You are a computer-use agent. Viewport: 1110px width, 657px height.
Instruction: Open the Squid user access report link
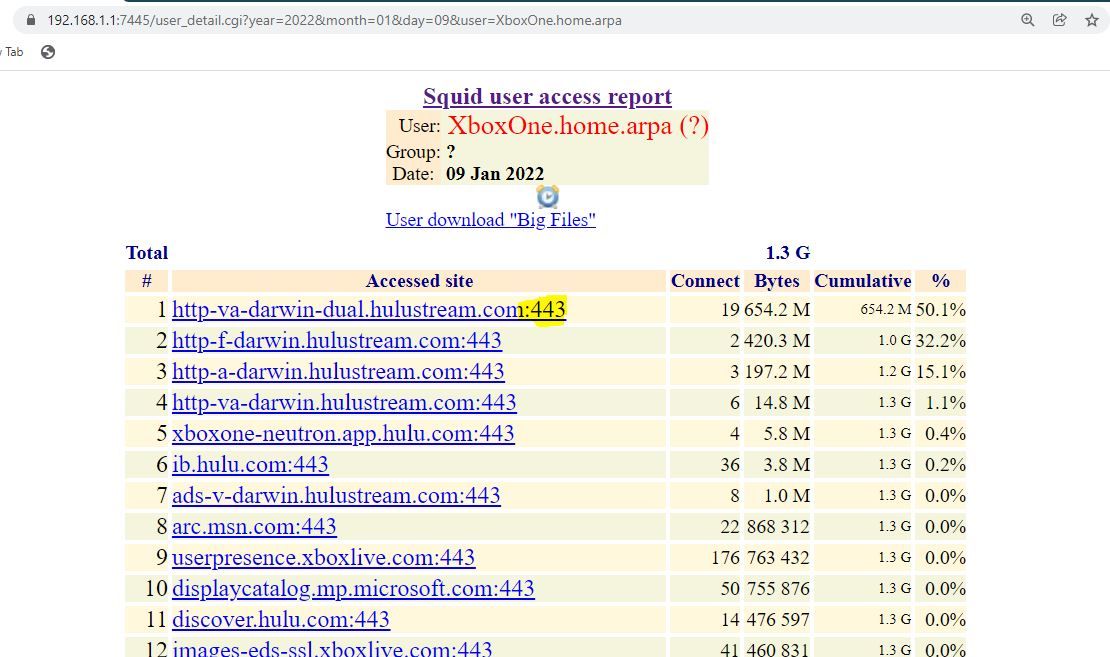point(547,96)
